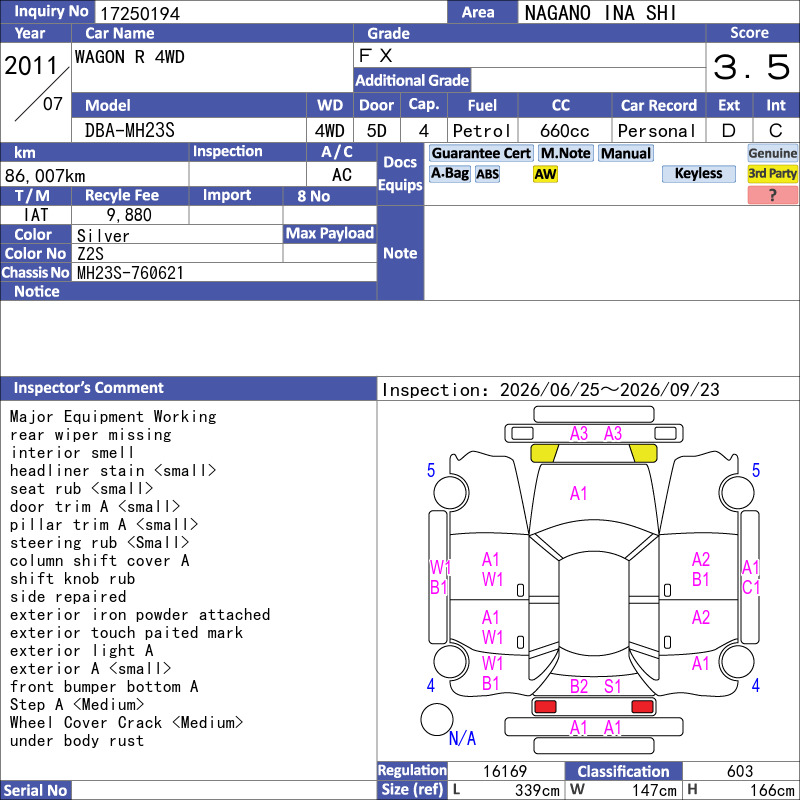Click comment 'exterior iron powder attached'
Image resolution: width=800 pixels, height=800 pixels.
click(x=140, y=615)
